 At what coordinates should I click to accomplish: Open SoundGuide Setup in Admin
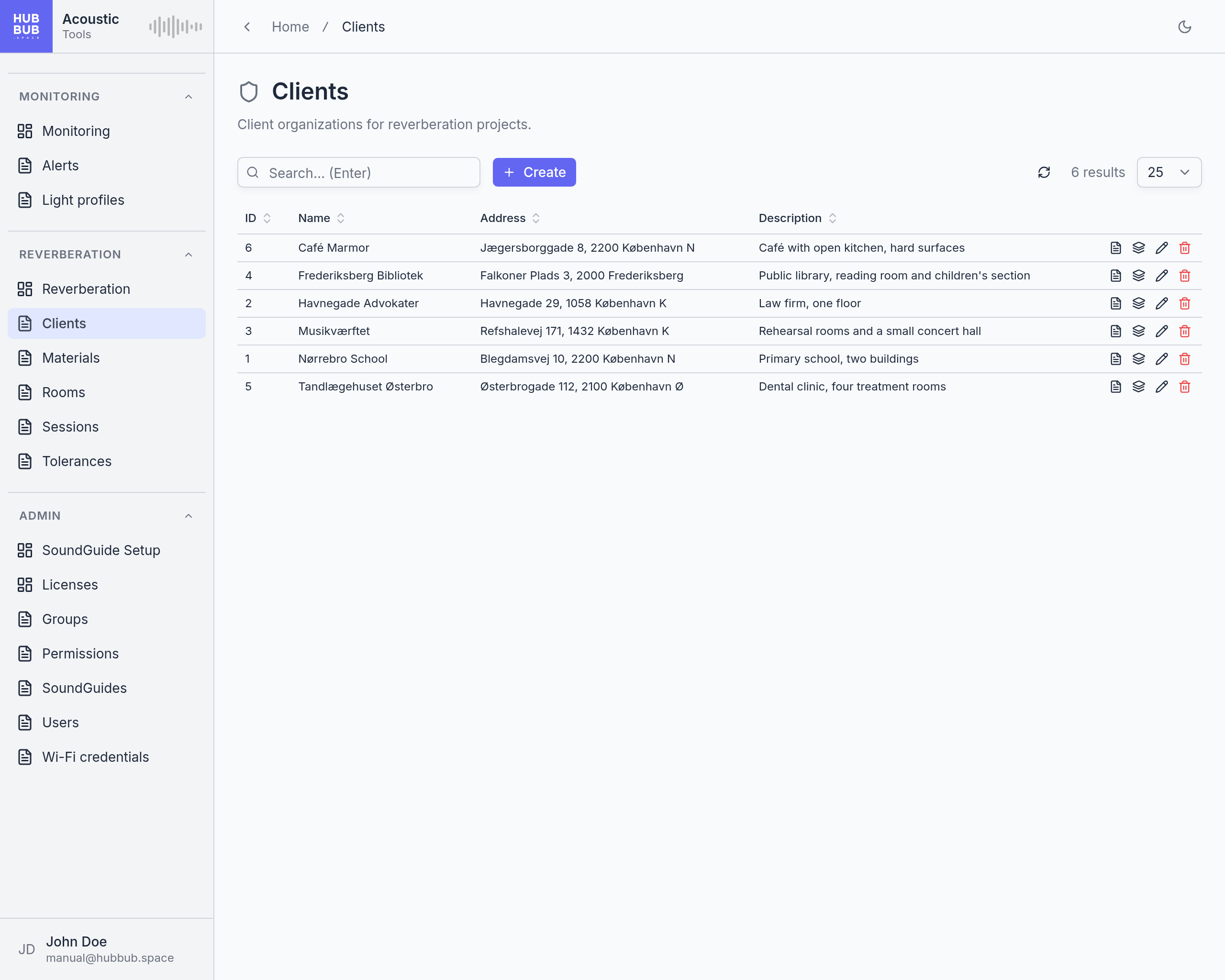click(107, 550)
